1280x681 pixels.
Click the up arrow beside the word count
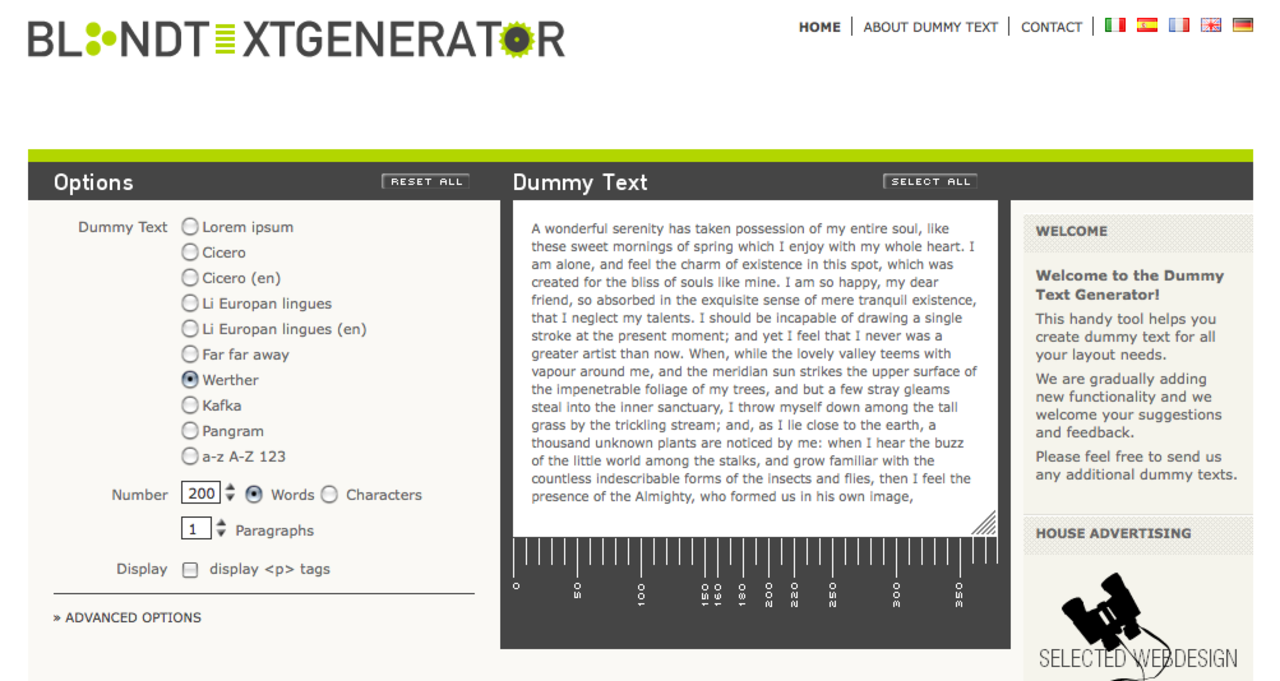[x=230, y=489]
